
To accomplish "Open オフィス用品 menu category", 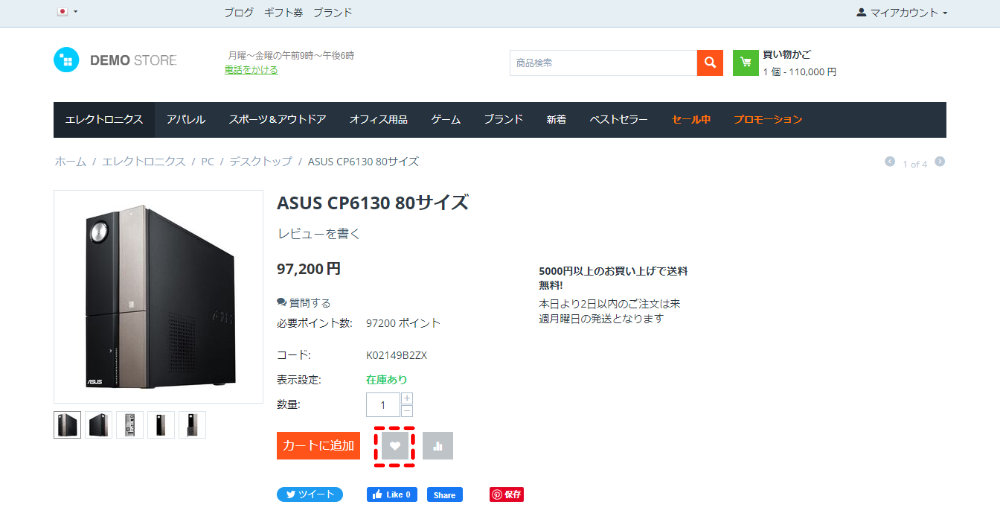I will (x=378, y=120).
